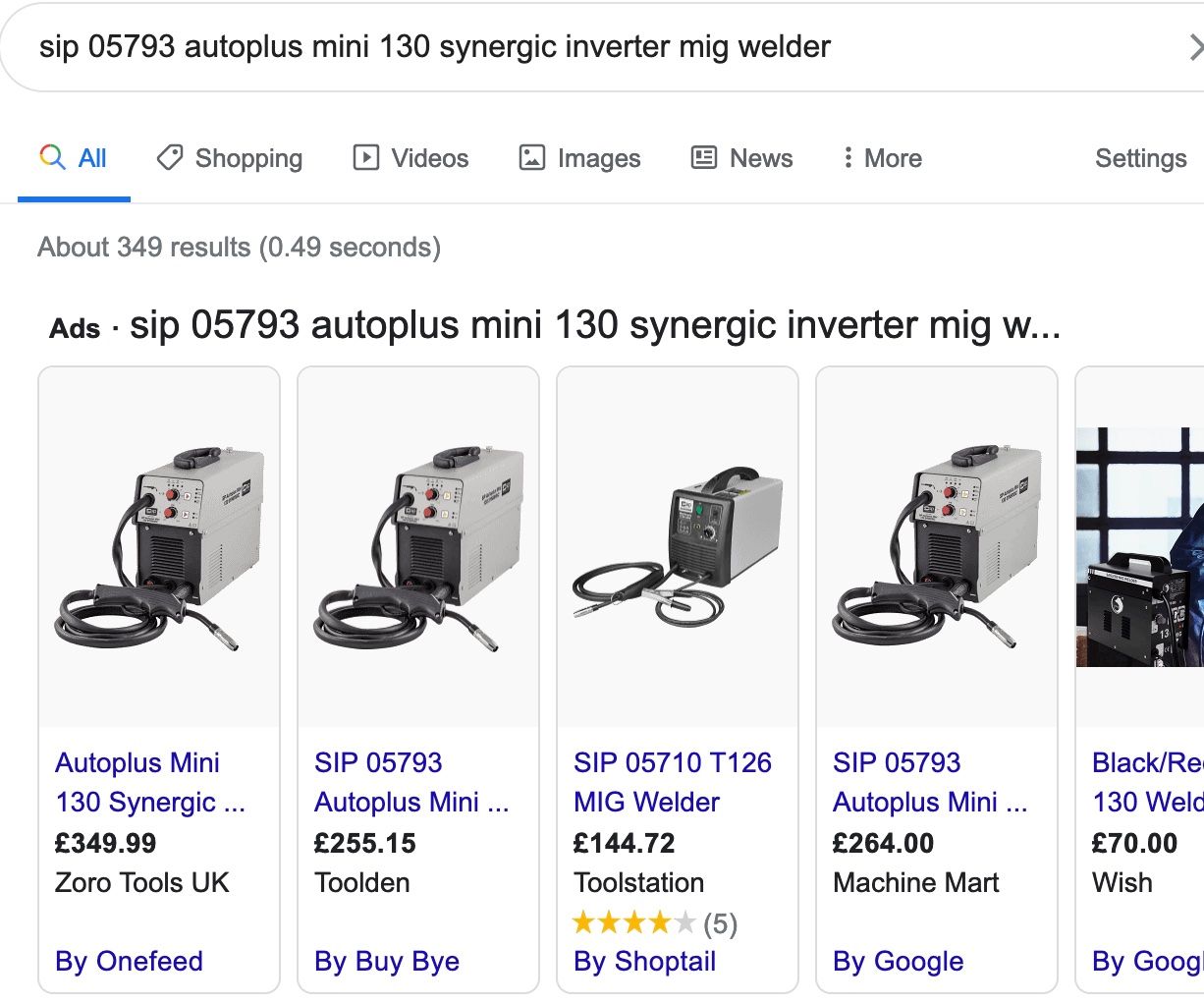
Task: Switch to the Shopping tab
Action: click(248, 158)
